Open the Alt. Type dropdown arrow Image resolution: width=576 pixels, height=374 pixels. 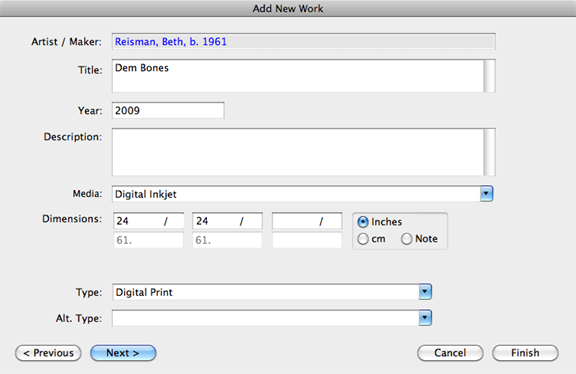pyautogui.click(x=425, y=318)
